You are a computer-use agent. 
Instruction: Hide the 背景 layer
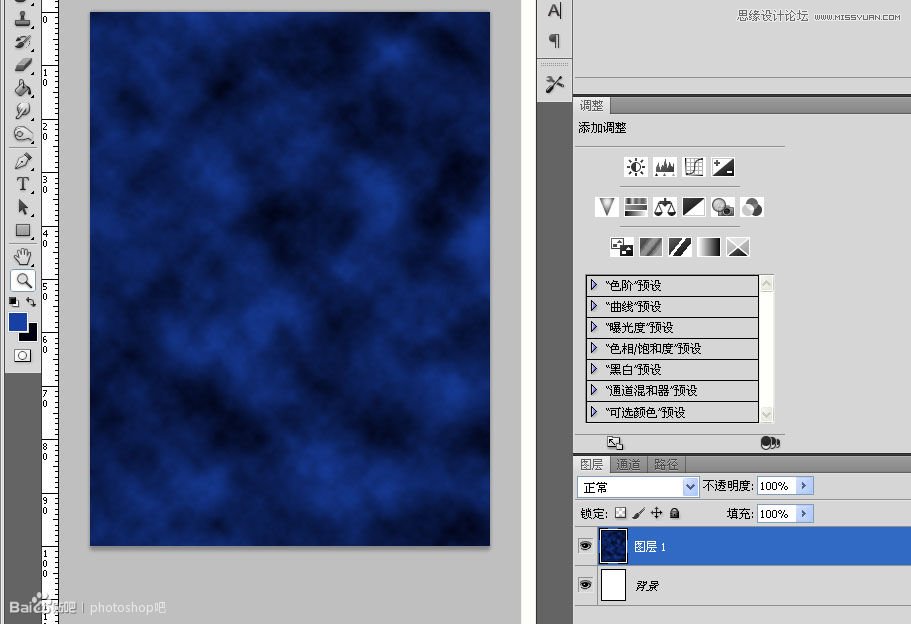(585, 585)
